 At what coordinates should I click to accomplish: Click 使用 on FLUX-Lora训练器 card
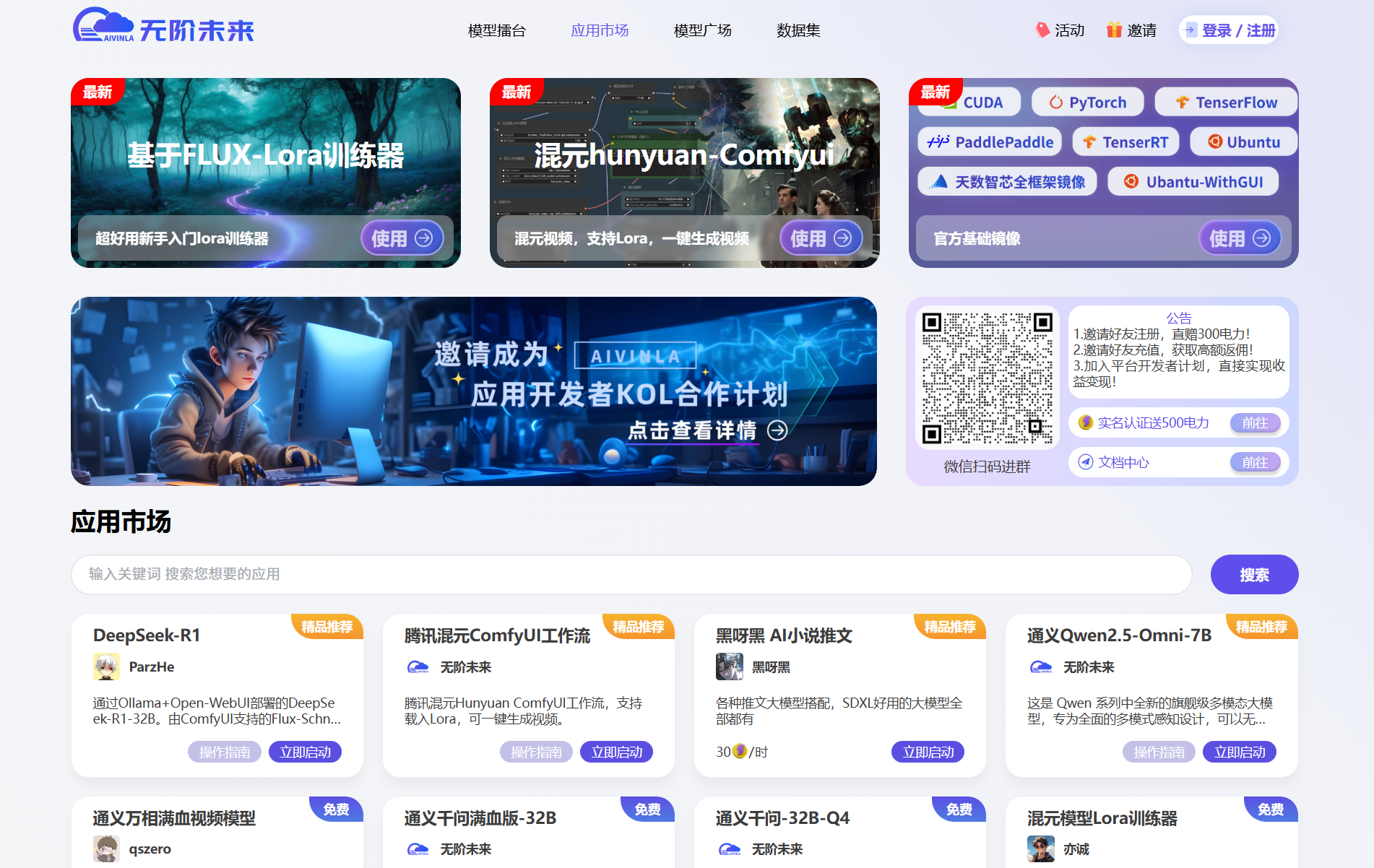(402, 238)
